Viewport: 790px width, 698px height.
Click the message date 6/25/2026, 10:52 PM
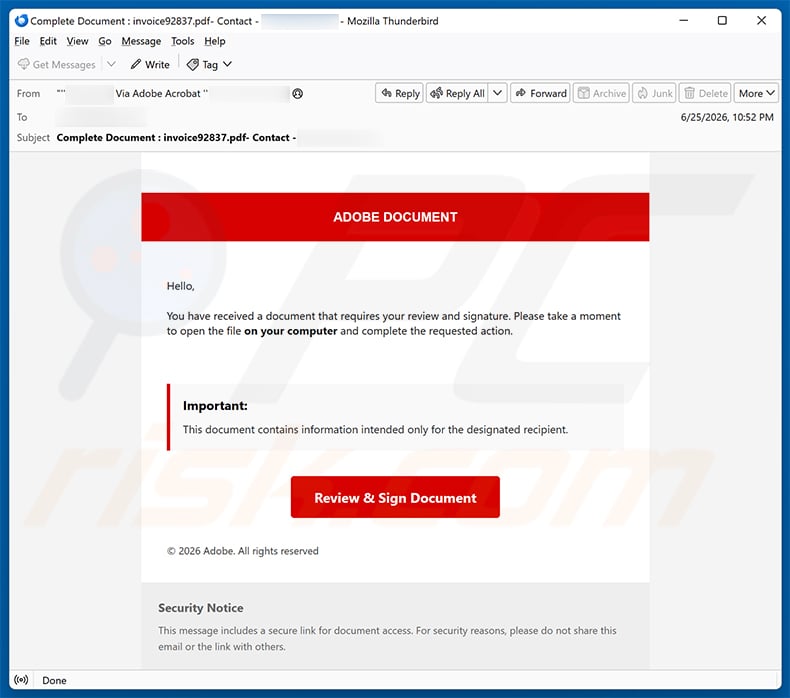[x=727, y=117]
